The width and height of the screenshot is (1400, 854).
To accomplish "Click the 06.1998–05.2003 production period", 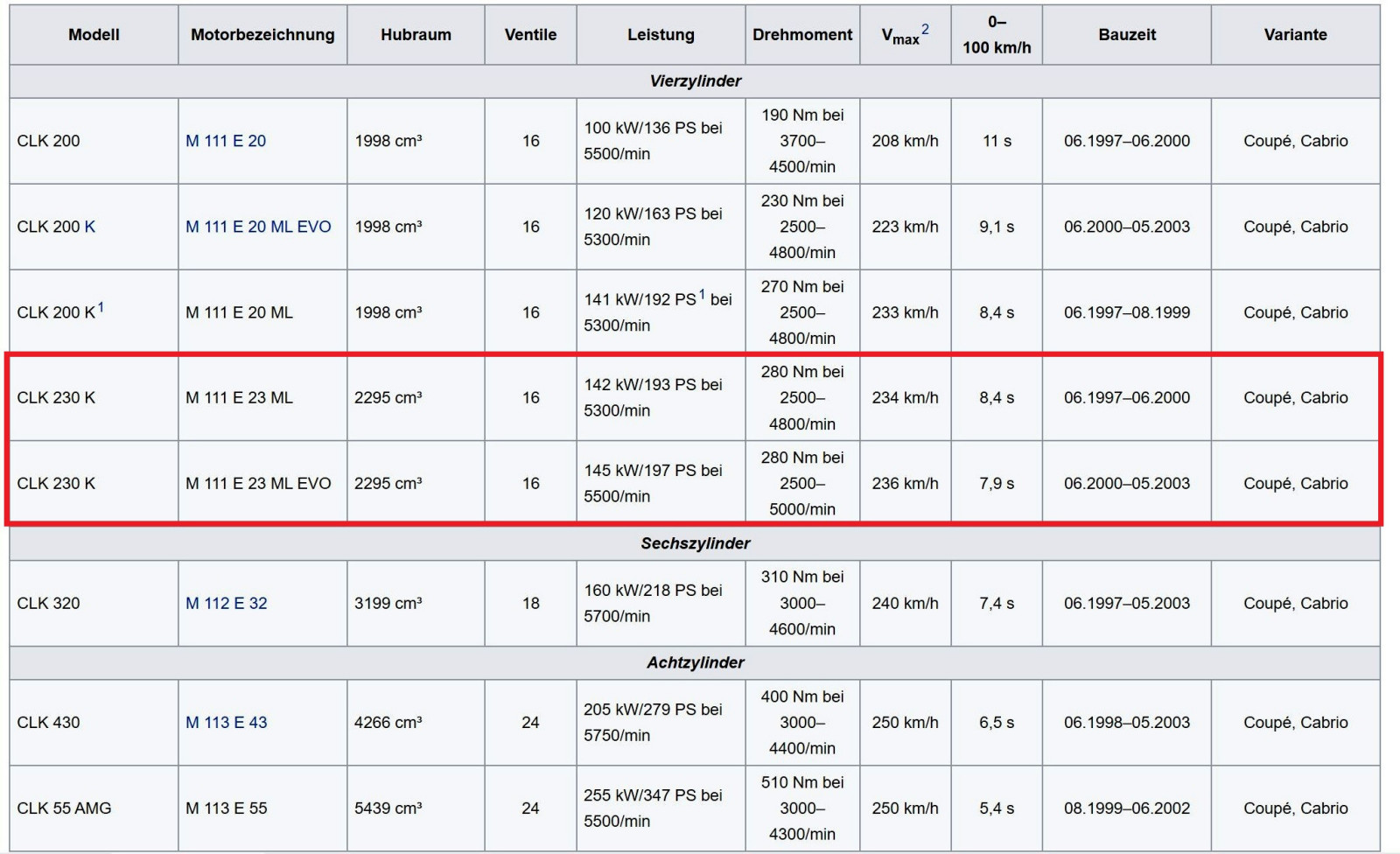I will pyautogui.click(x=1127, y=723).
